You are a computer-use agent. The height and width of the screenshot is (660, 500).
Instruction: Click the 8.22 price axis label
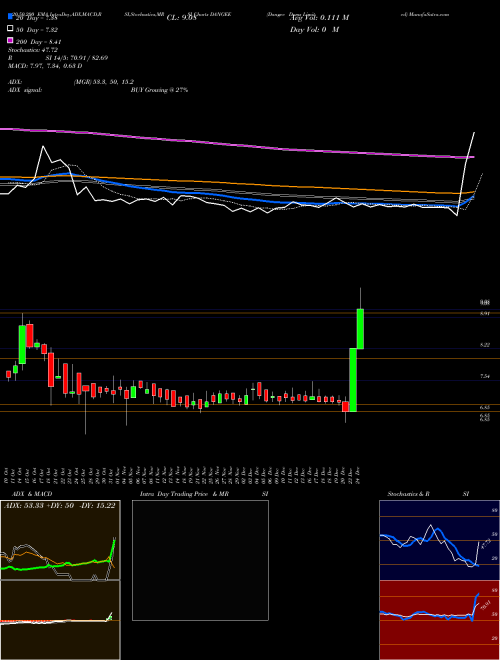pyautogui.click(x=484, y=345)
